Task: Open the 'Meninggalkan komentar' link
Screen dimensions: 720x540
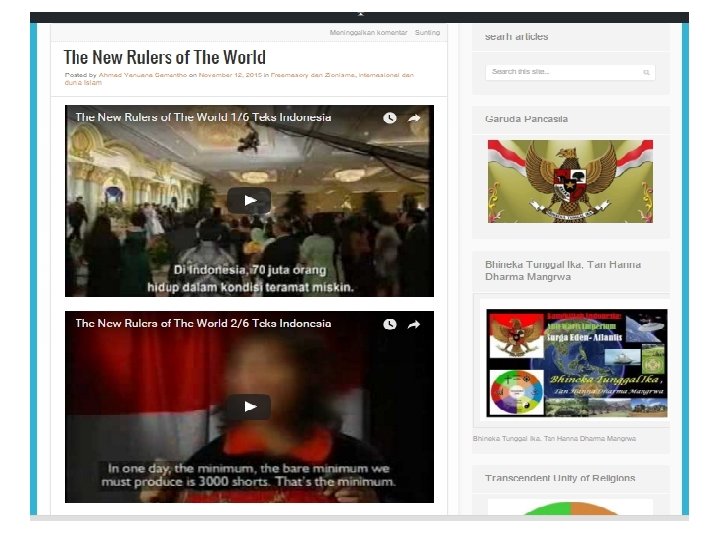Action: (368, 33)
